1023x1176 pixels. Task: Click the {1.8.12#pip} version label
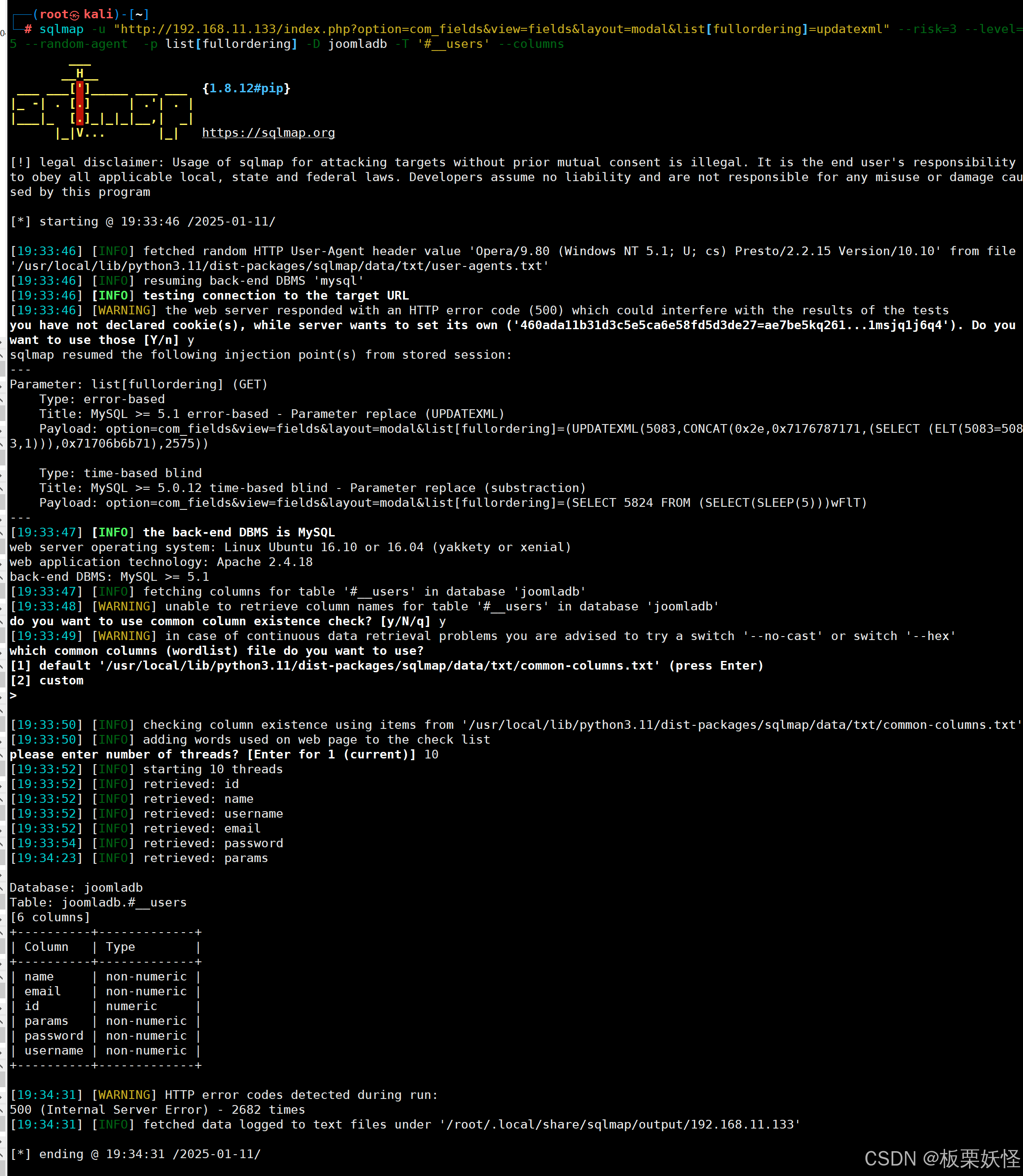click(x=246, y=88)
